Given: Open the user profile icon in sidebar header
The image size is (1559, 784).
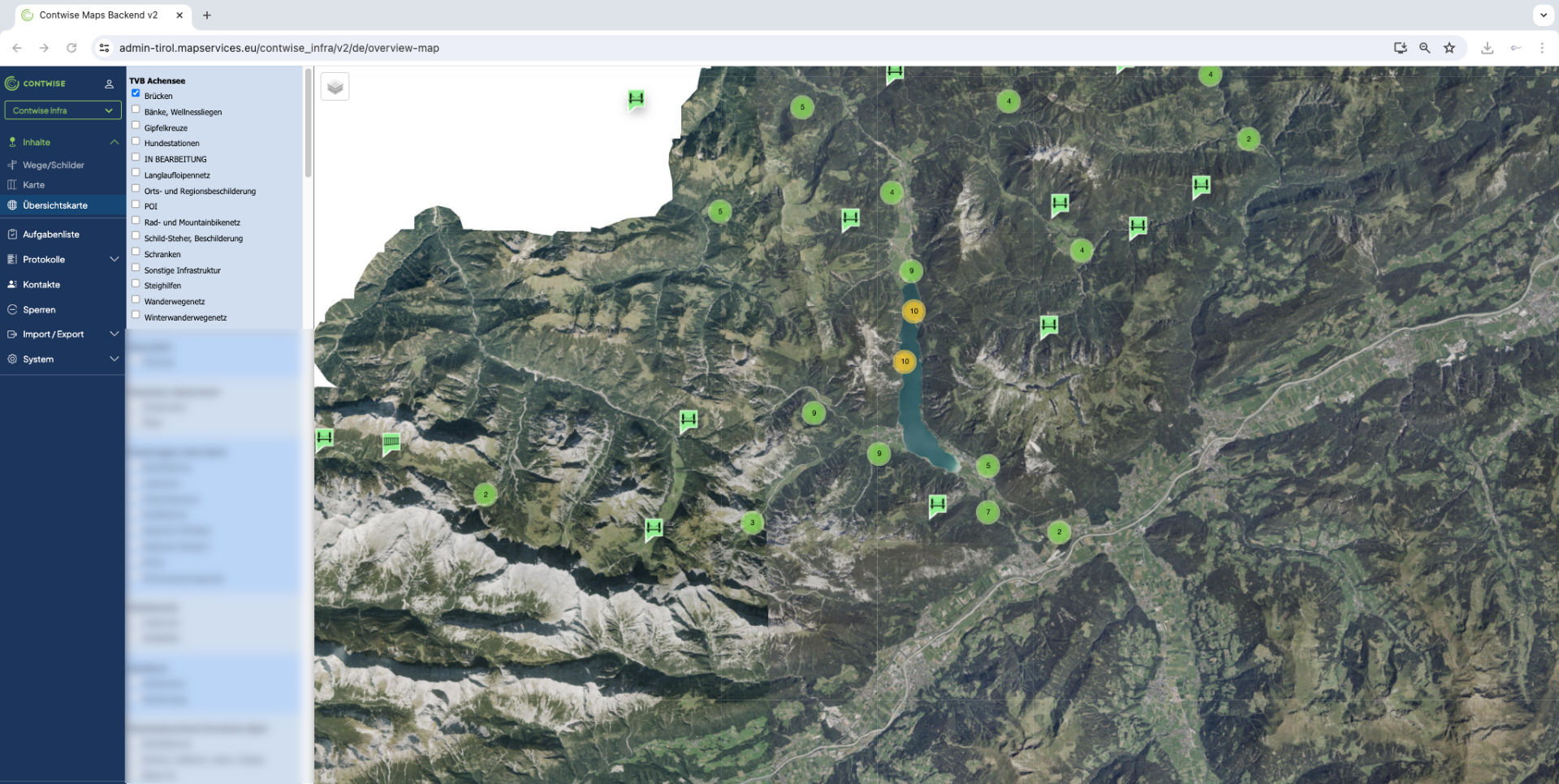Looking at the screenshot, I should 109,84.
